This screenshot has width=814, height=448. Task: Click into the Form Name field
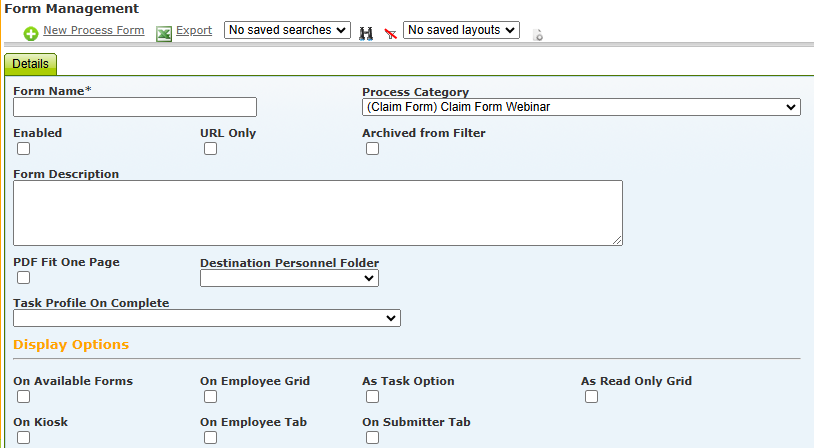[x=135, y=107]
